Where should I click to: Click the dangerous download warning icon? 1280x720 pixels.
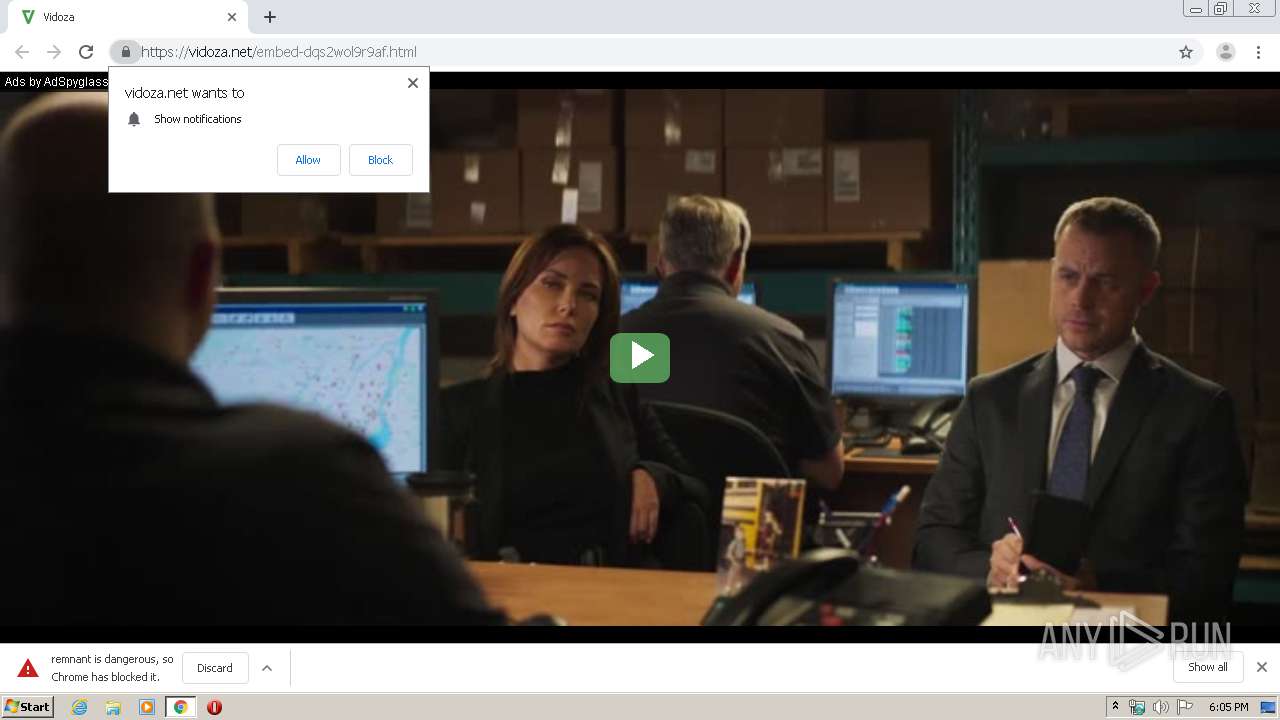coord(28,668)
